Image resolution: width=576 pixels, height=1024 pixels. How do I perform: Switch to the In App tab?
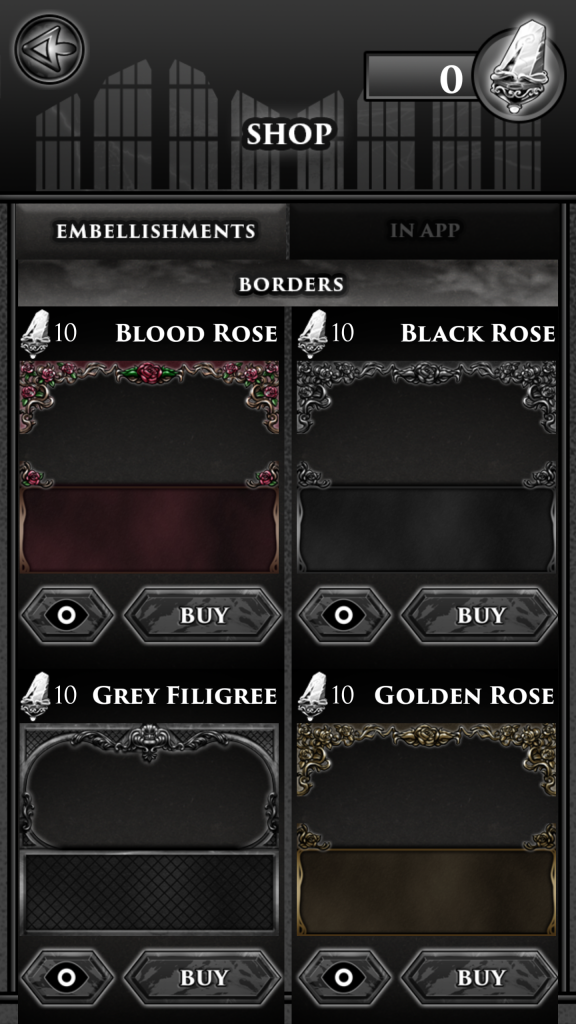424,231
